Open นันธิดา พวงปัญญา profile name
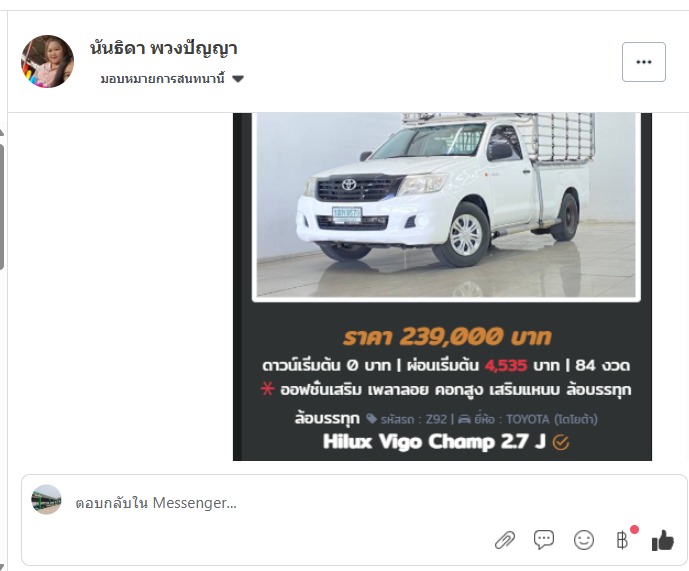 pyautogui.click(x=163, y=48)
